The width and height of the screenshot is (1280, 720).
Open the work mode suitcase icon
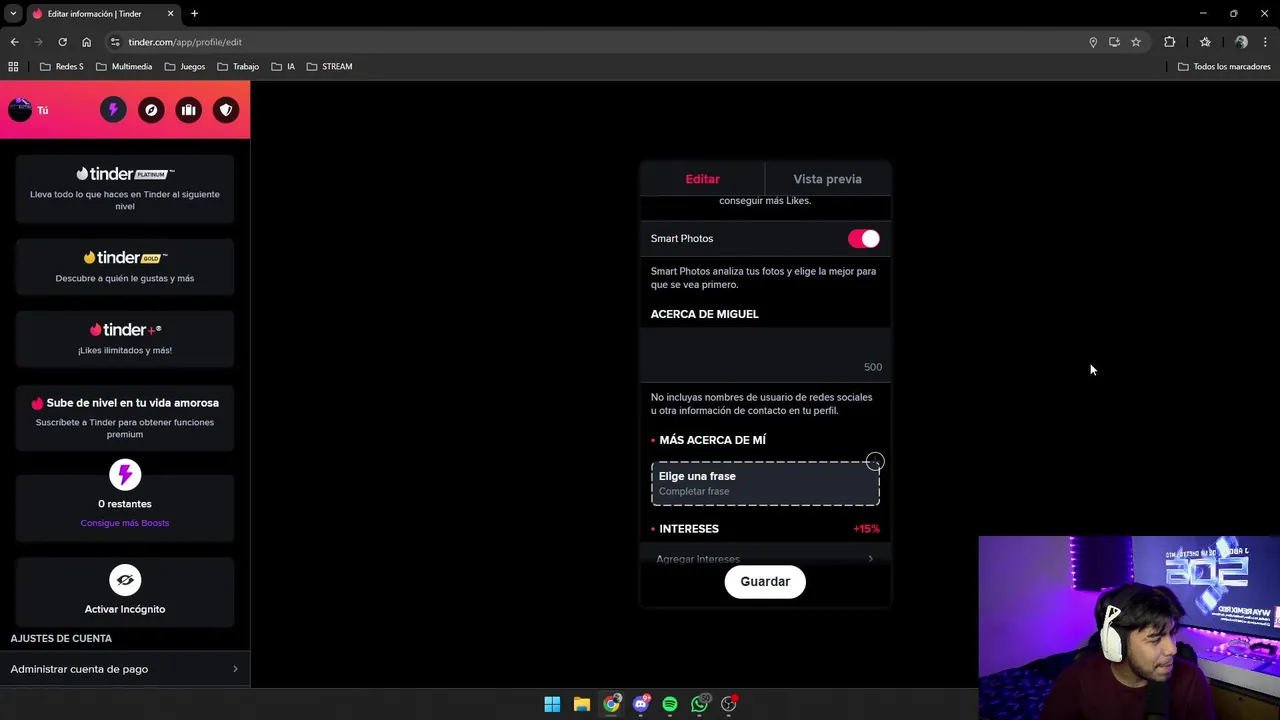[188, 110]
